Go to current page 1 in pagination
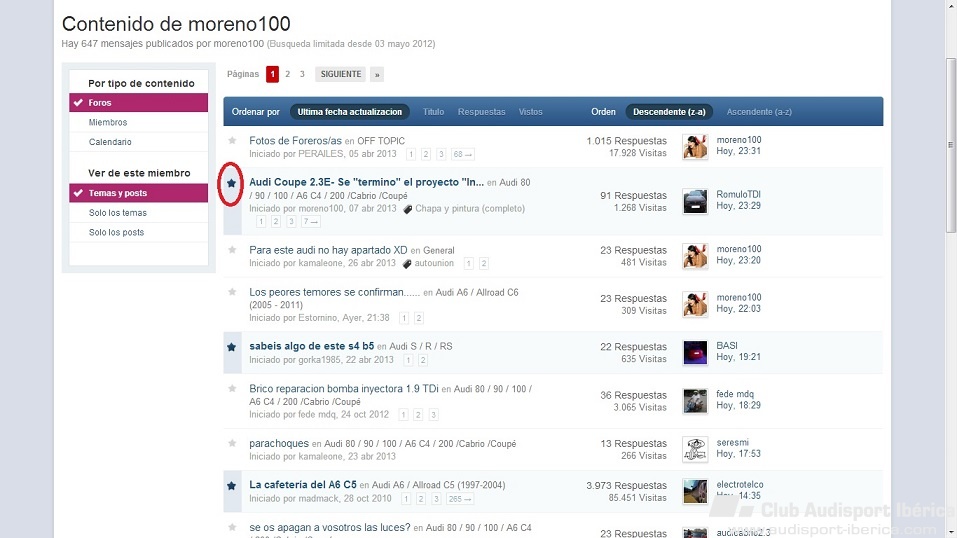This screenshot has width=957, height=538. coord(272,74)
